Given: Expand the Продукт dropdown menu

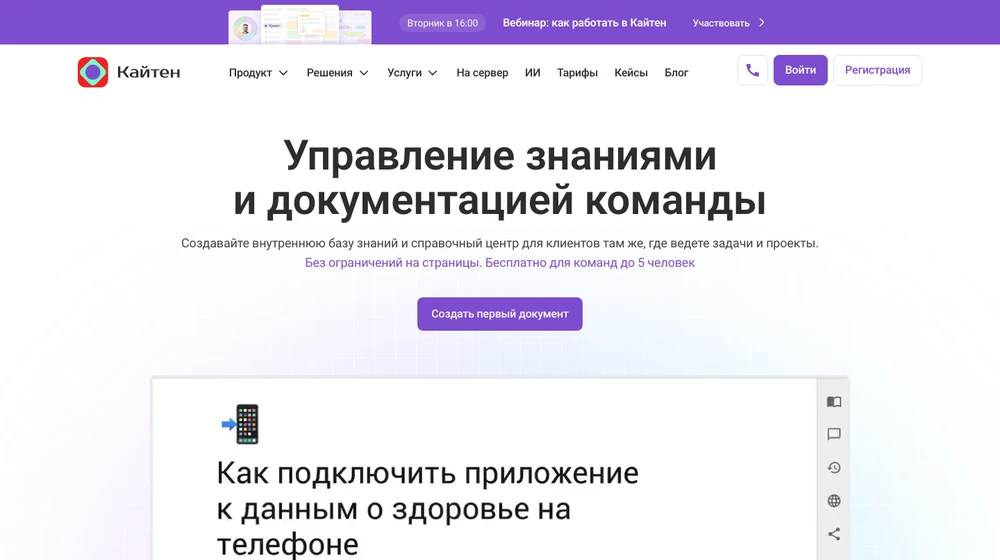Looking at the screenshot, I should pos(258,73).
